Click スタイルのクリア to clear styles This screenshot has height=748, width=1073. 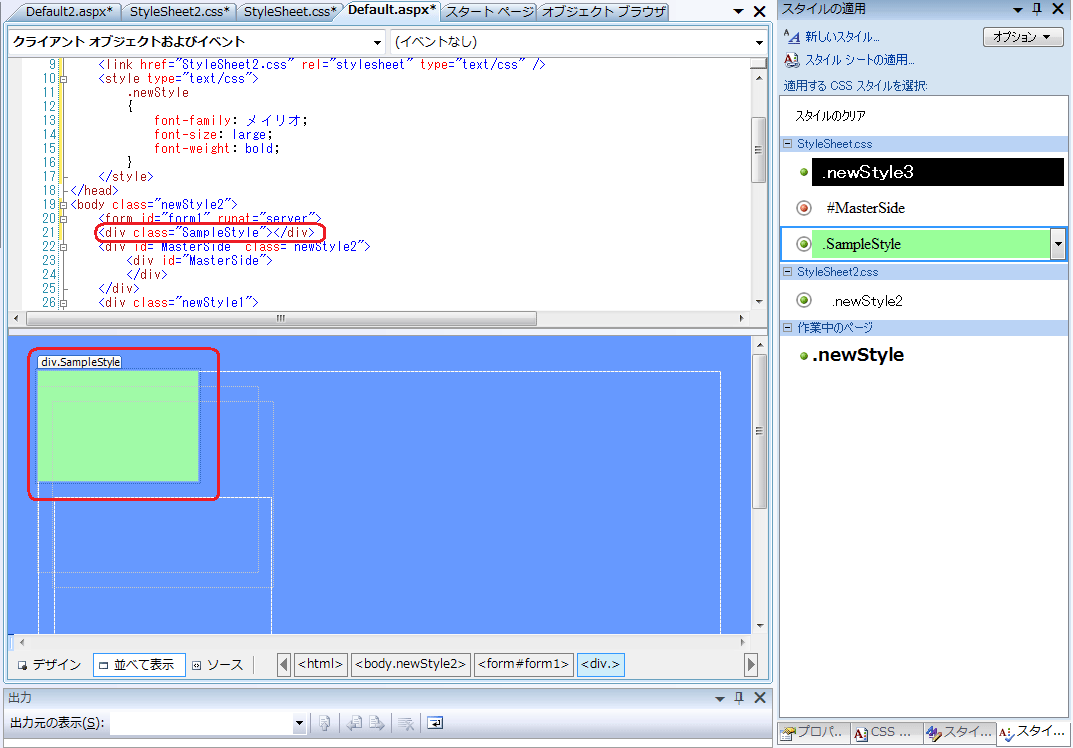[830, 116]
